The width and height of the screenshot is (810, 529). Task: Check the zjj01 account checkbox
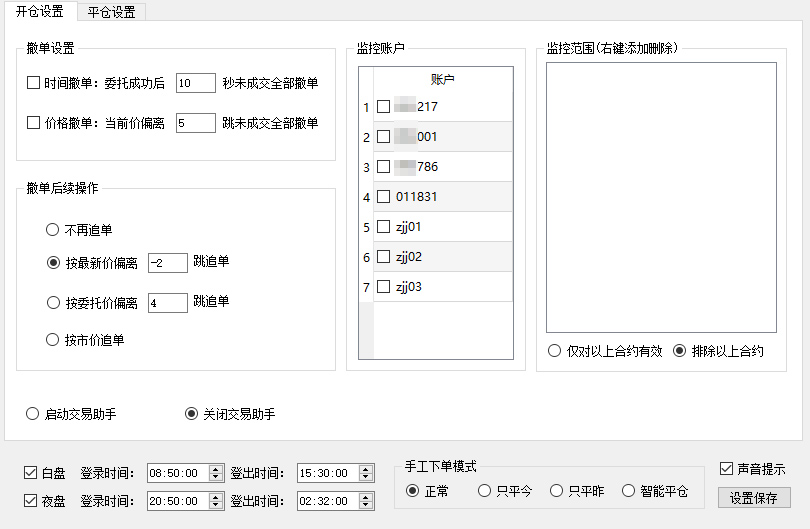(x=383, y=227)
